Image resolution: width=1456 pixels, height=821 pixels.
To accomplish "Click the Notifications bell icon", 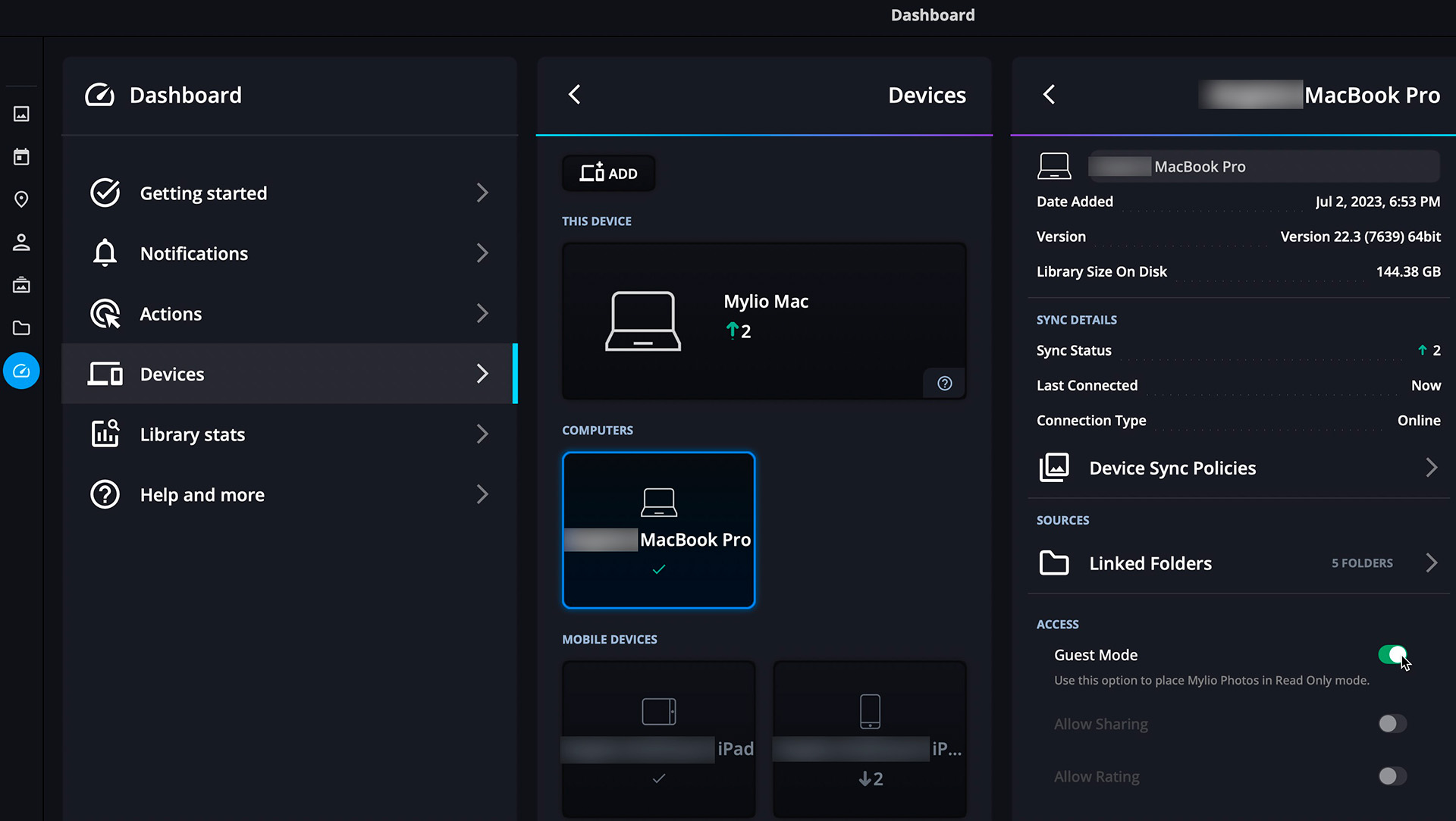I will click(105, 253).
